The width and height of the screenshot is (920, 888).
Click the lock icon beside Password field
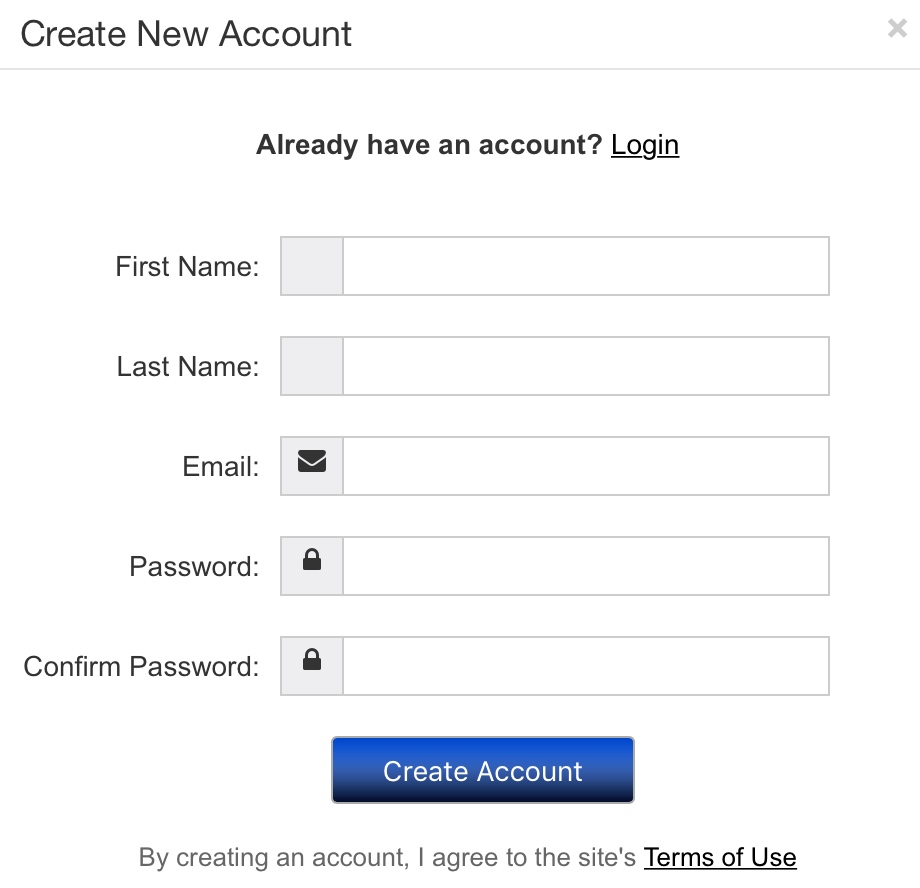[x=312, y=559]
